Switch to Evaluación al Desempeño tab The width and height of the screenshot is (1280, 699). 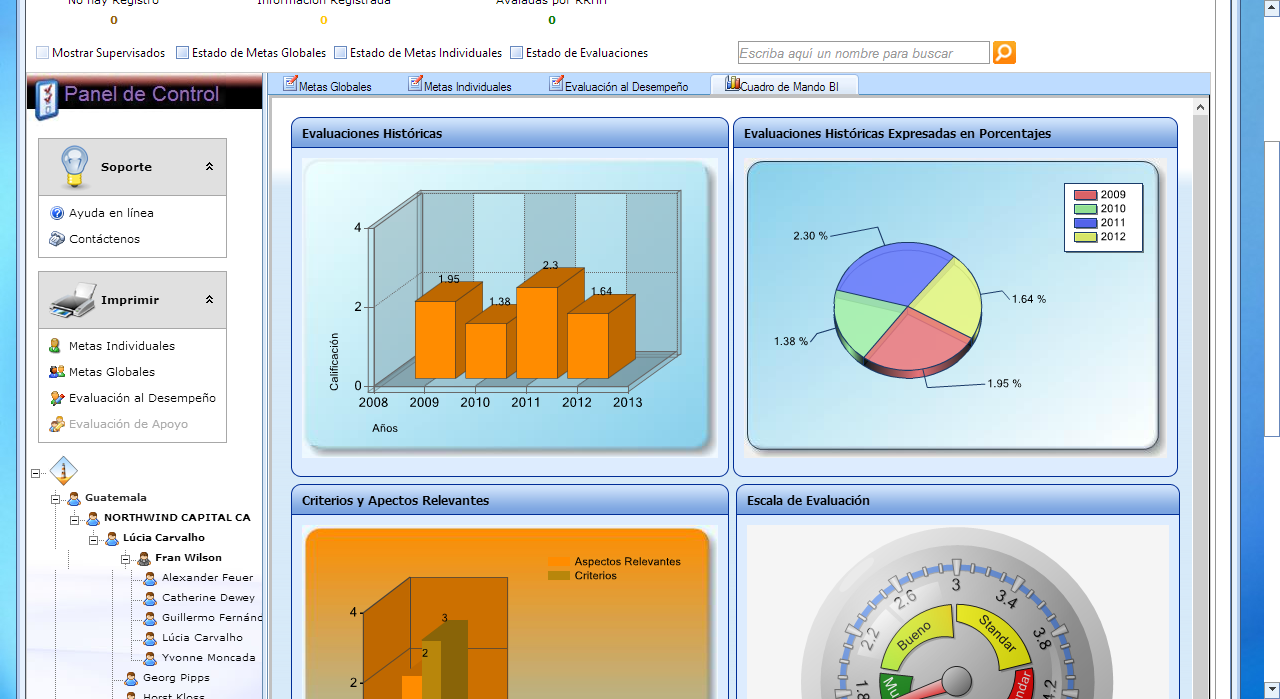point(626,87)
